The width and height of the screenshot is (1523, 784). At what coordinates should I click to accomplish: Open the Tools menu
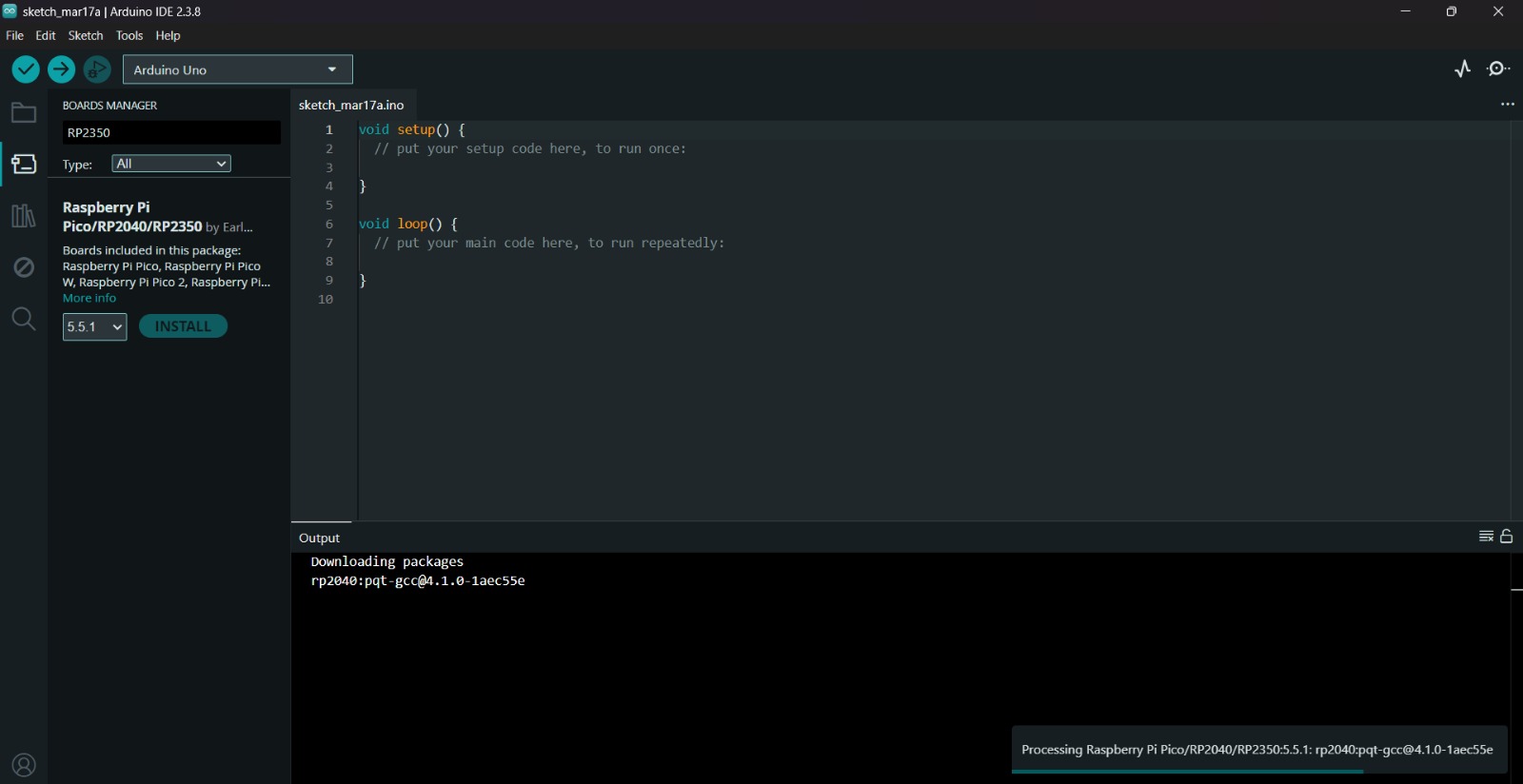point(129,35)
